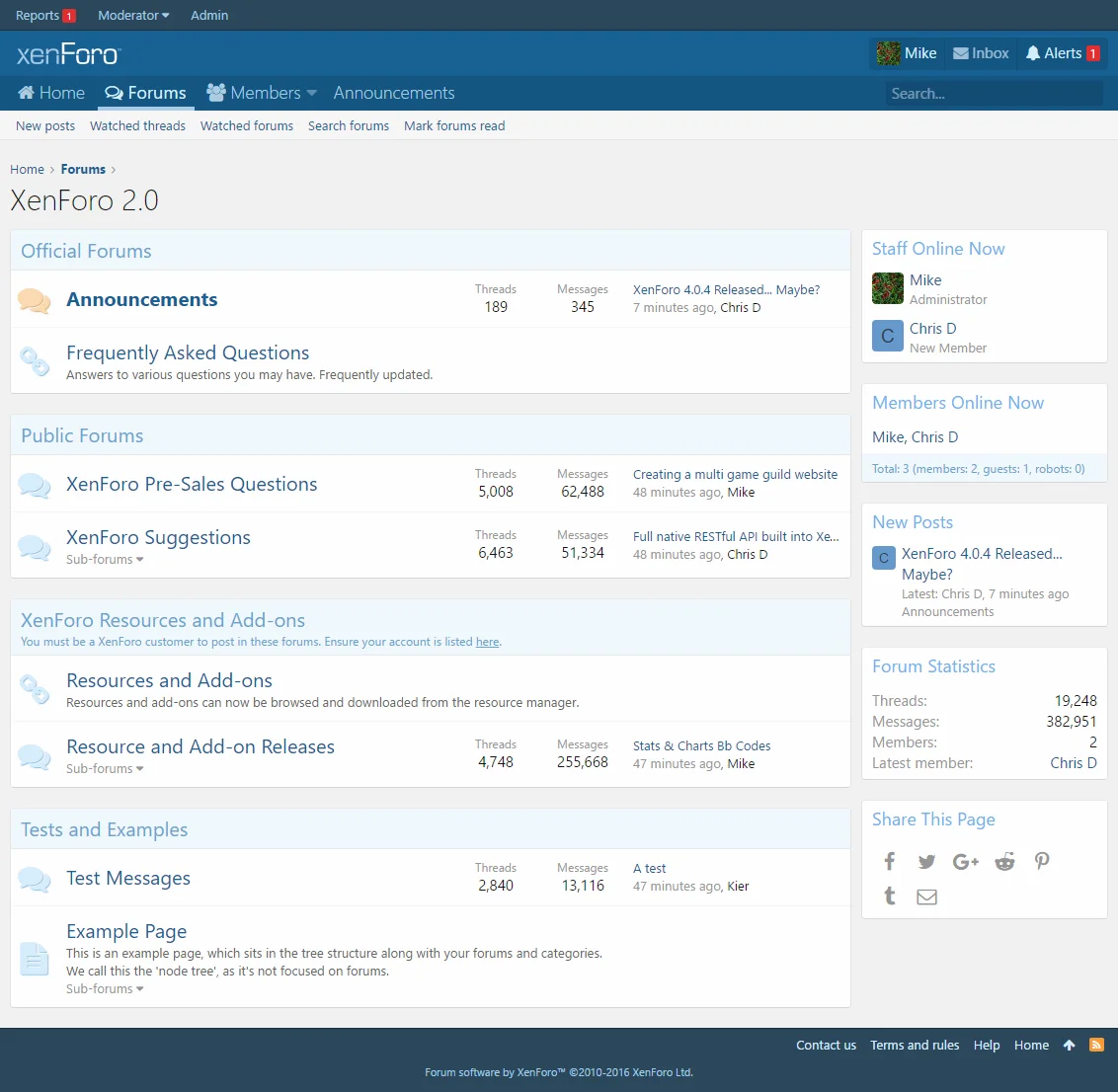Expand Sub-forums under Example Page

coord(105,988)
